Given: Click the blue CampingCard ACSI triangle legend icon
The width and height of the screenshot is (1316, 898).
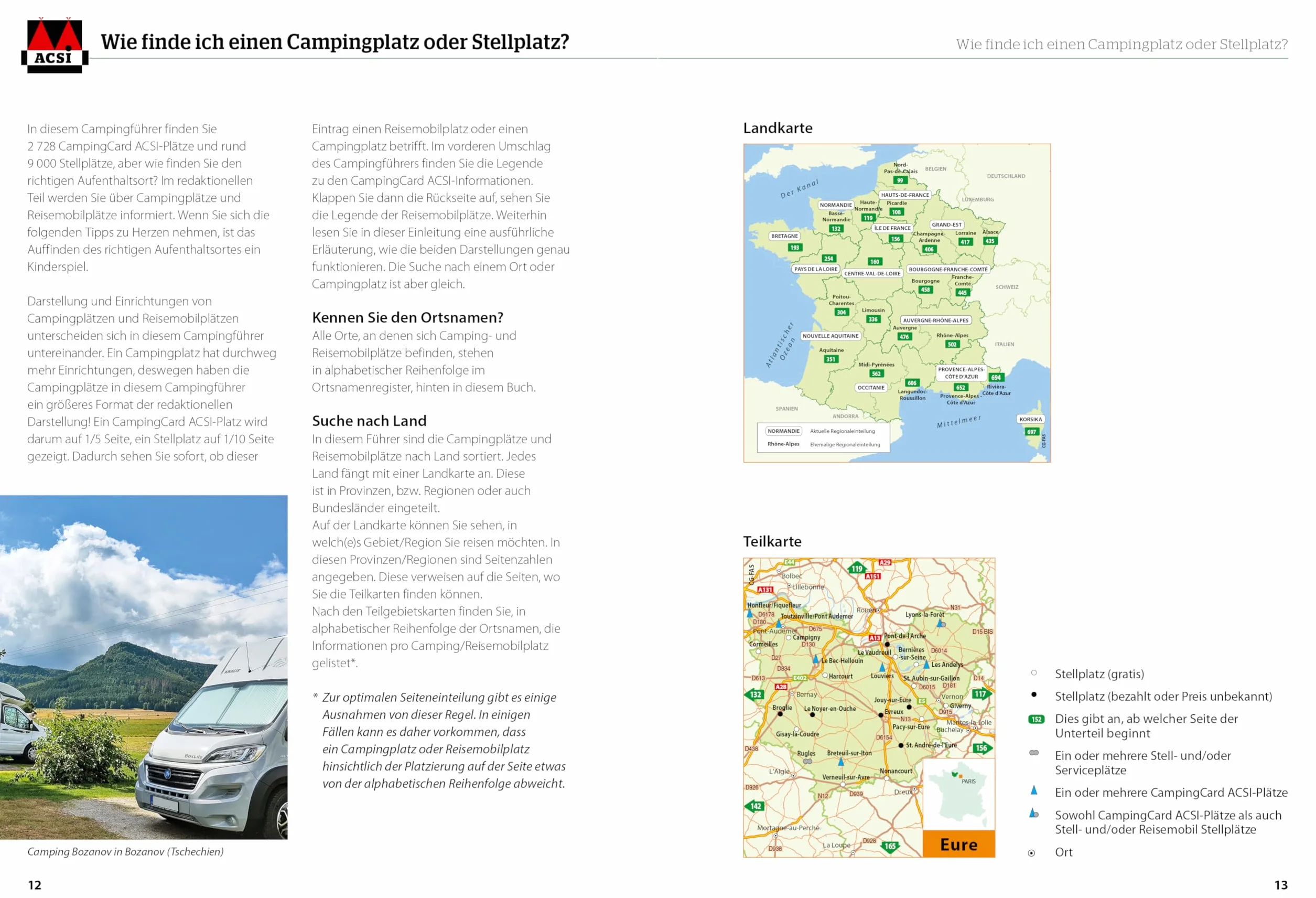Looking at the screenshot, I should pos(1033,790).
